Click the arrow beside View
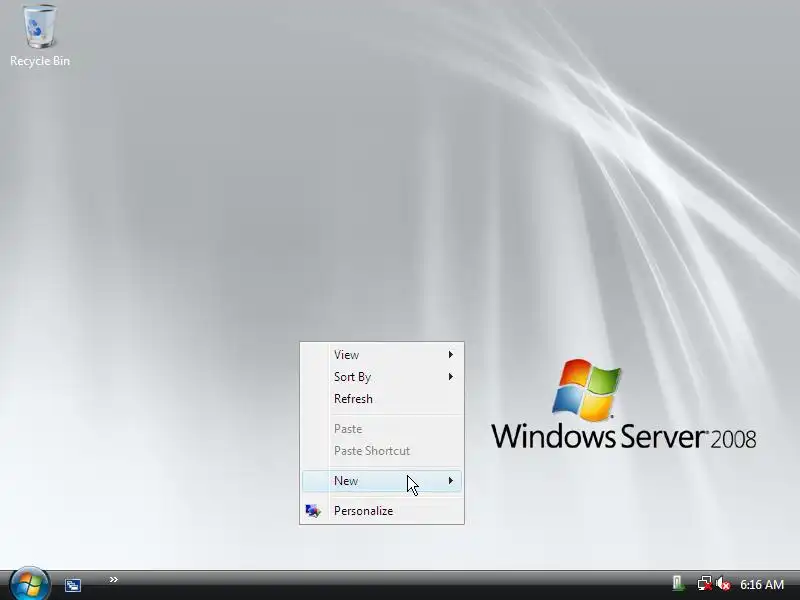The image size is (800, 600). tap(451, 355)
